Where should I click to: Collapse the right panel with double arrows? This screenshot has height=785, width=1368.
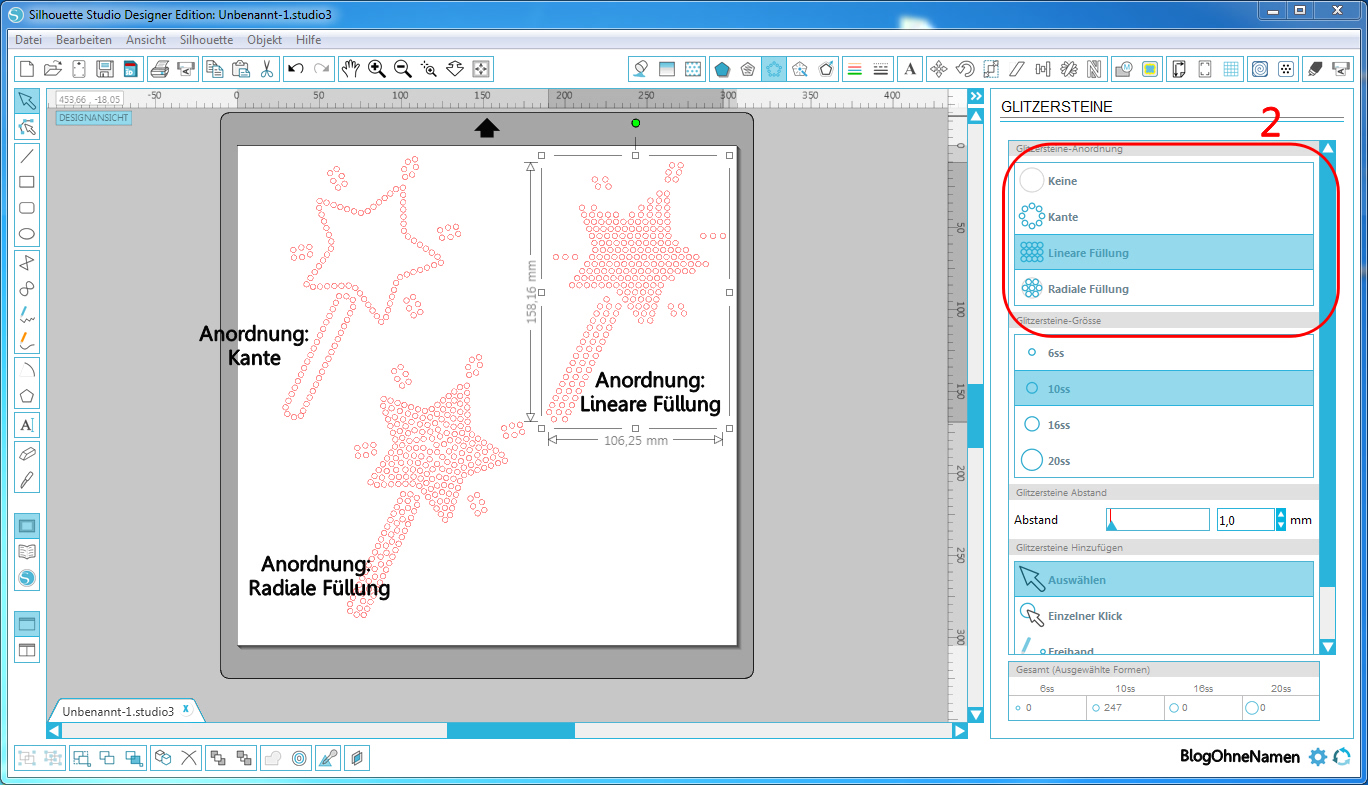click(976, 96)
